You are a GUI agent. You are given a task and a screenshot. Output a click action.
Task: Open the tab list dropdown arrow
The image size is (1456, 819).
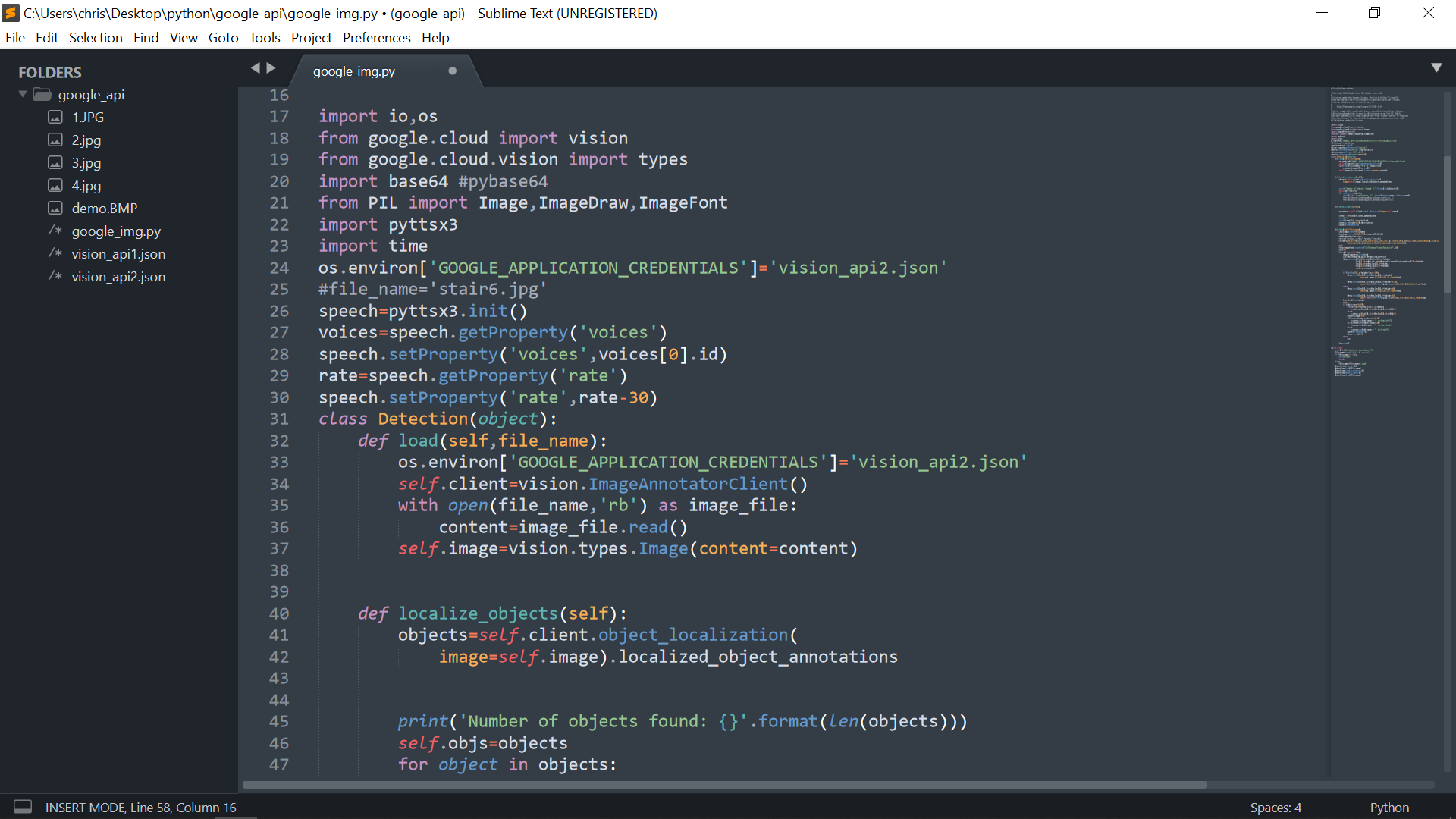click(1436, 67)
